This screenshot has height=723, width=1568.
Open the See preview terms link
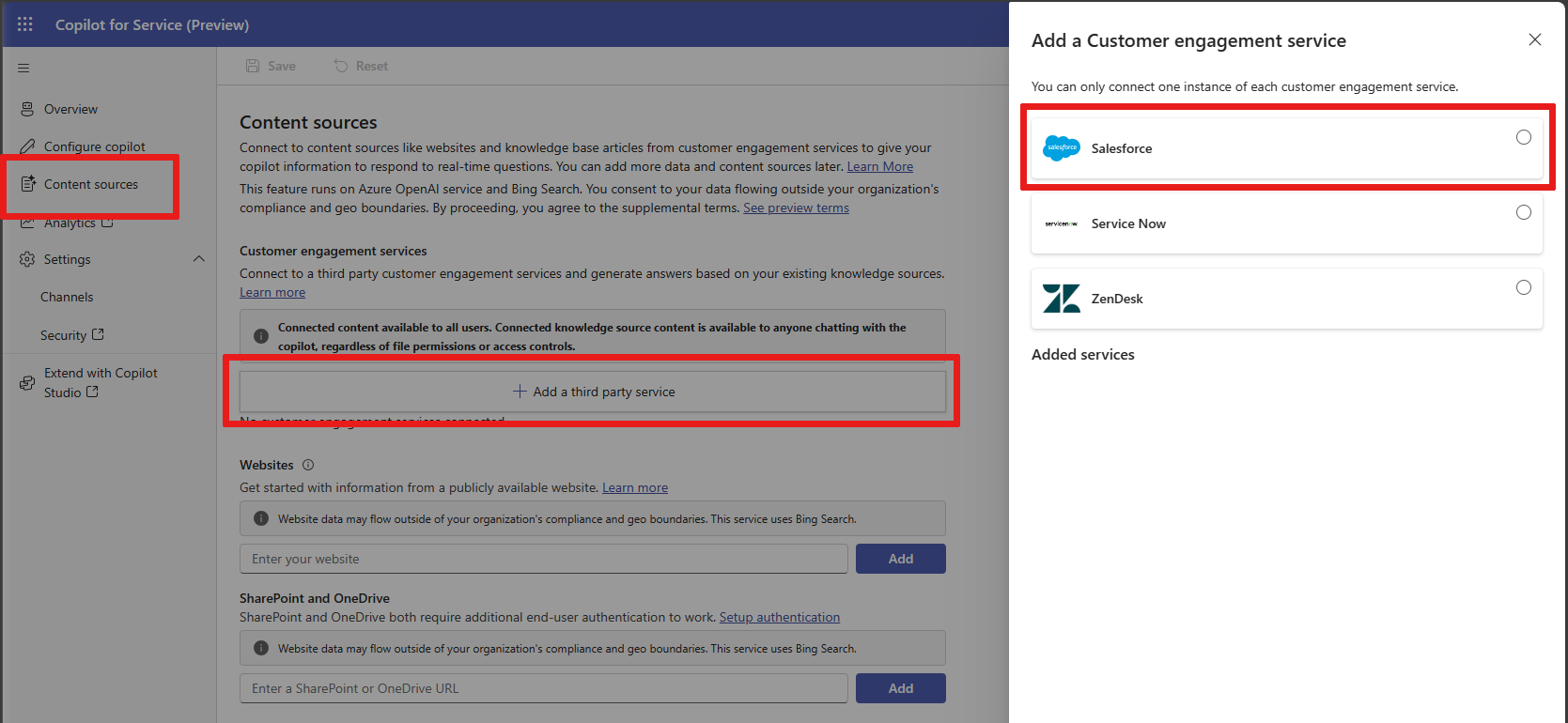[796, 208]
